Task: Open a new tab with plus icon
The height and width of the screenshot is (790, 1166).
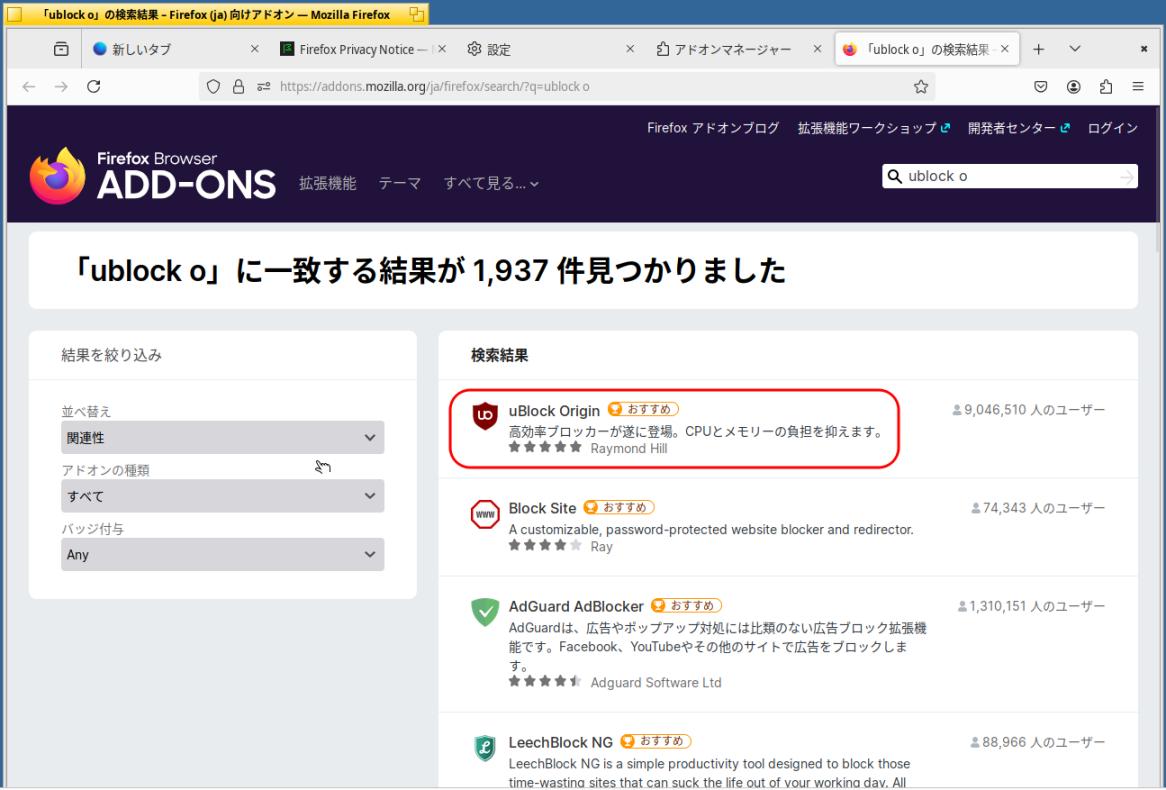Action: tap(1039, 49)
